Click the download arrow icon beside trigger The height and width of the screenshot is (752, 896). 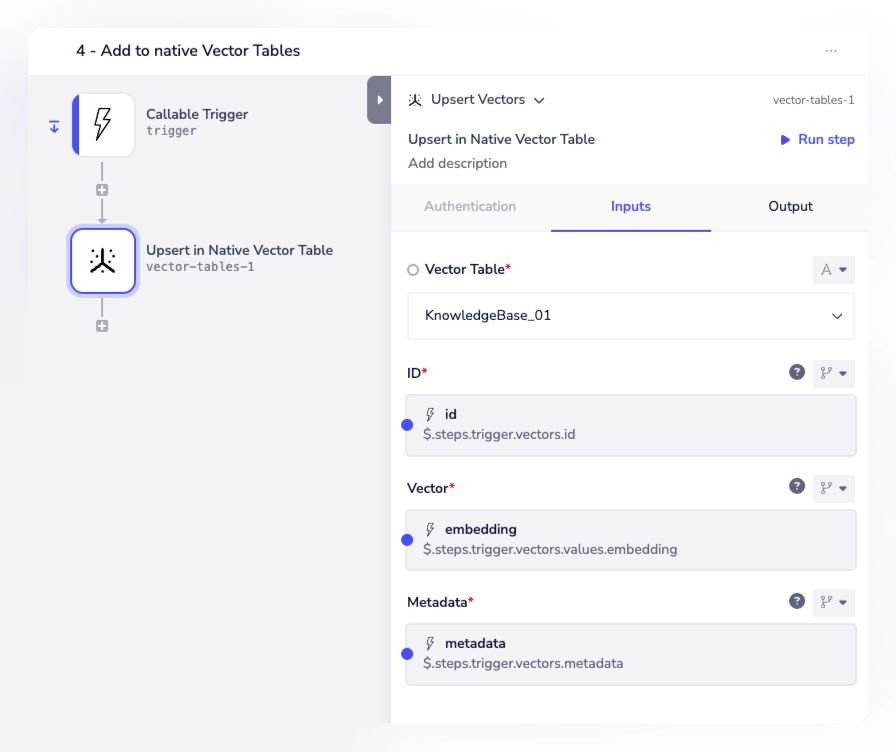pos(54,126)
